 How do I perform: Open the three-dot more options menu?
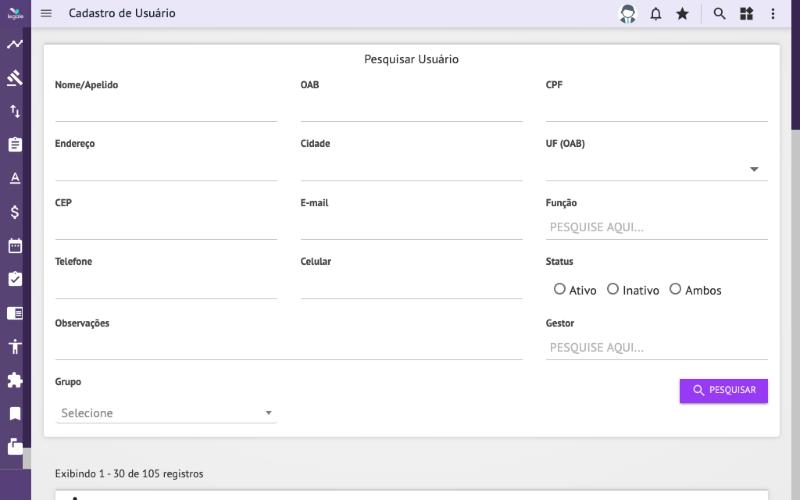tap(773, 14)
